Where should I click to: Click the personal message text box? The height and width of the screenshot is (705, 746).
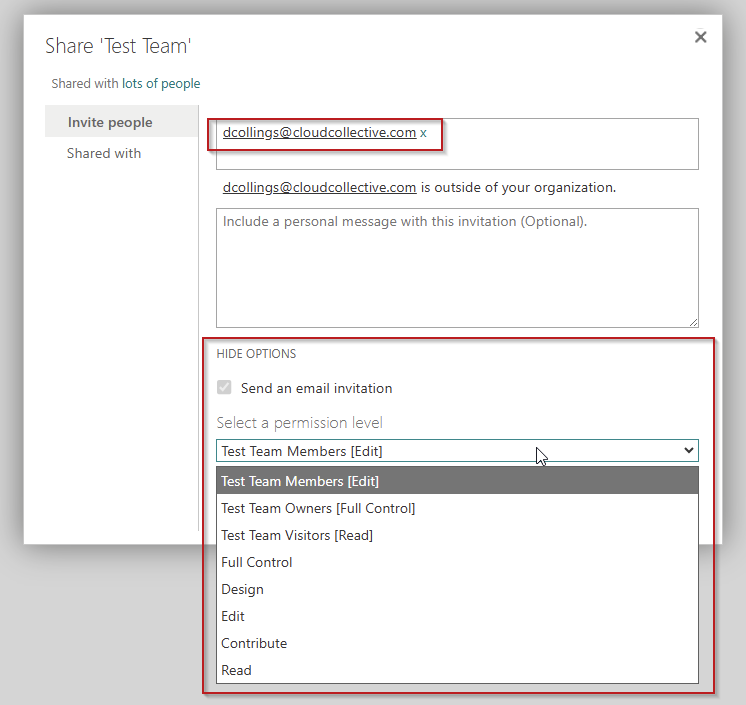pyautogui.click(x=457, y=267)
